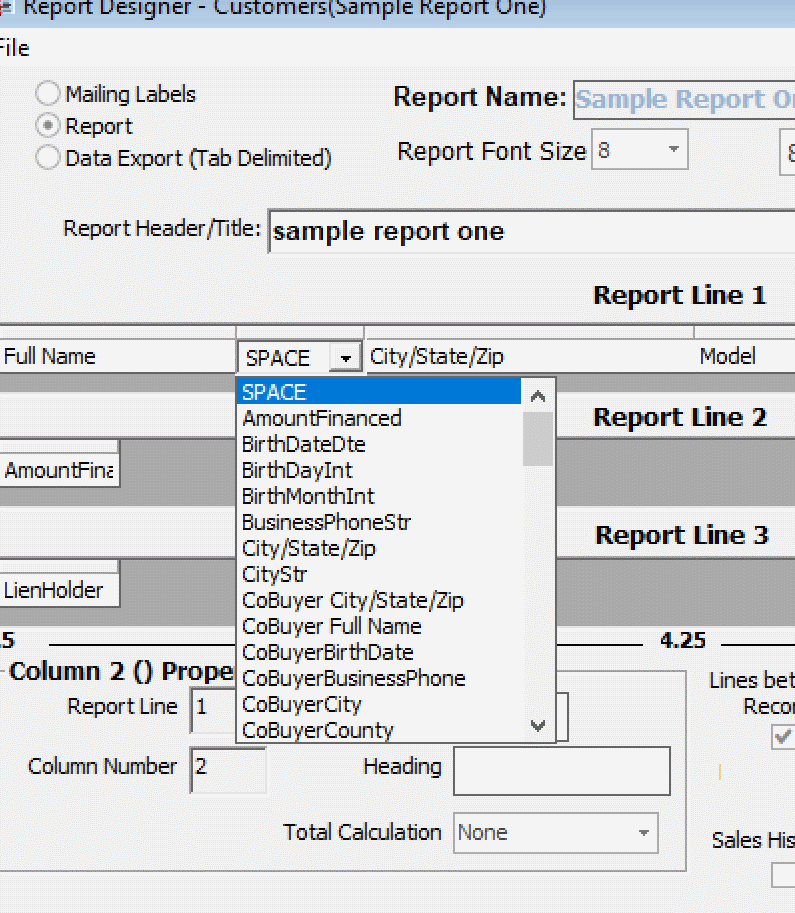Select AmountFinanced from the list
795x913 pixels.
[379, 418]
